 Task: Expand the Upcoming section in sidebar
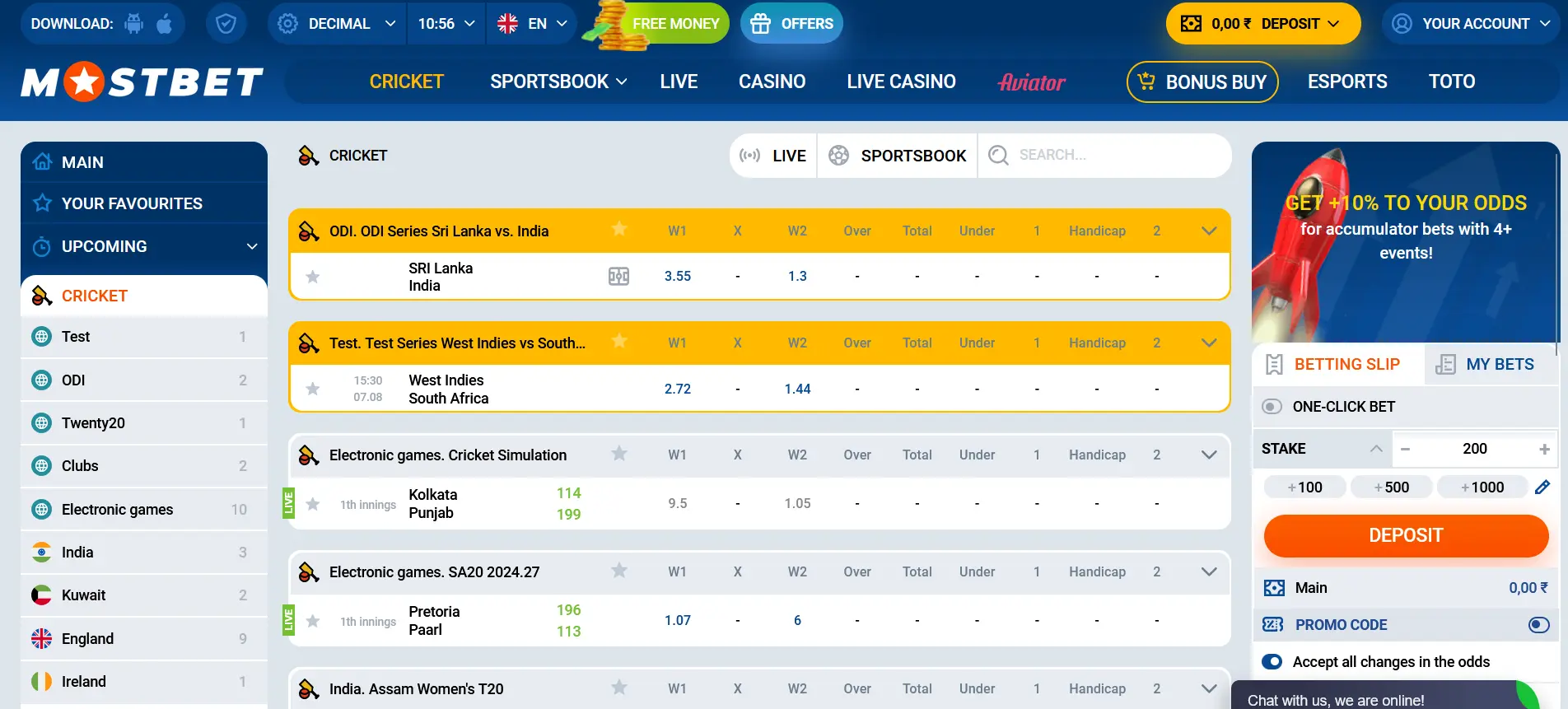pos(144,246)
